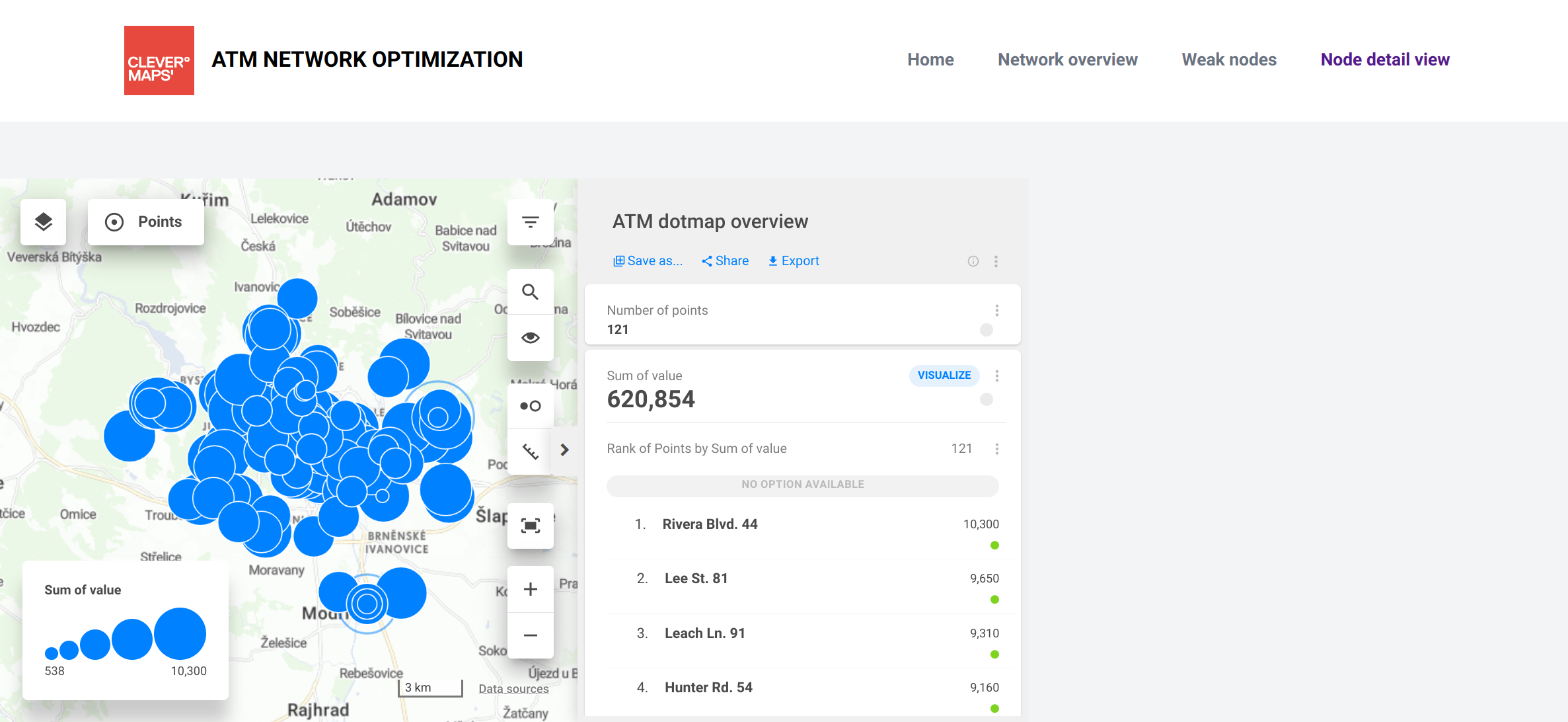Click the Export link
1568x722 pixels.
coord(793,261)
